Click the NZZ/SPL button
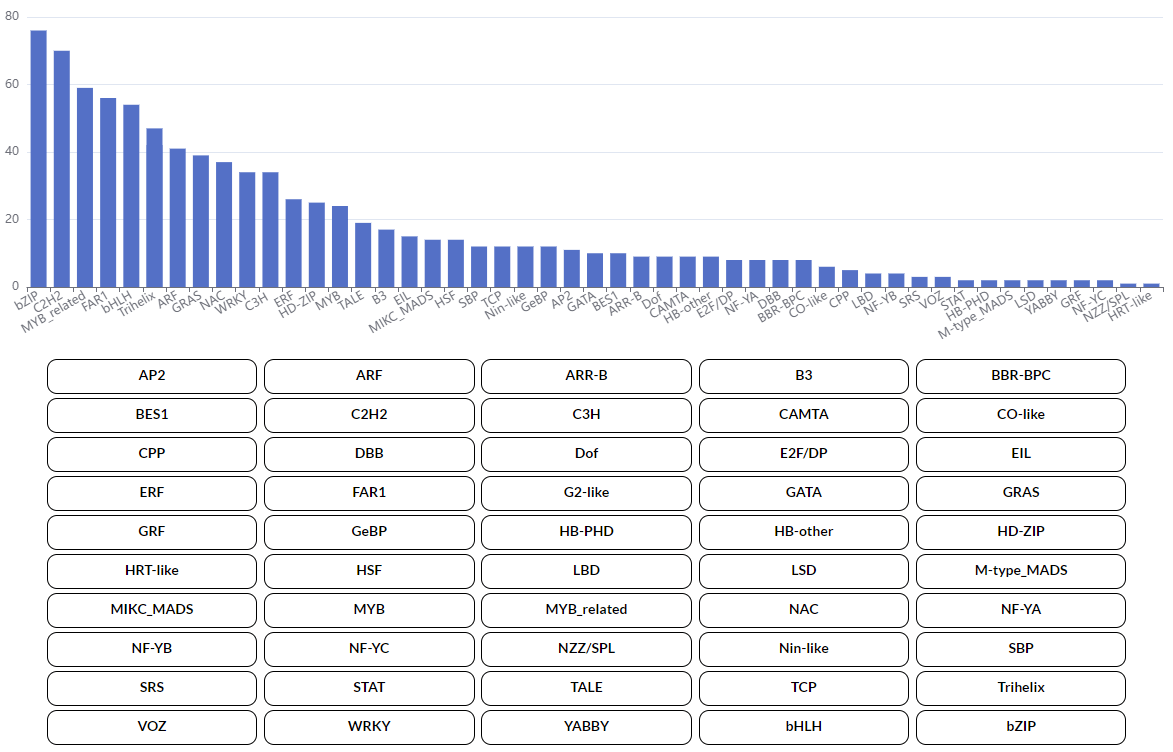1173x752 pixels. tap(586, 648)
